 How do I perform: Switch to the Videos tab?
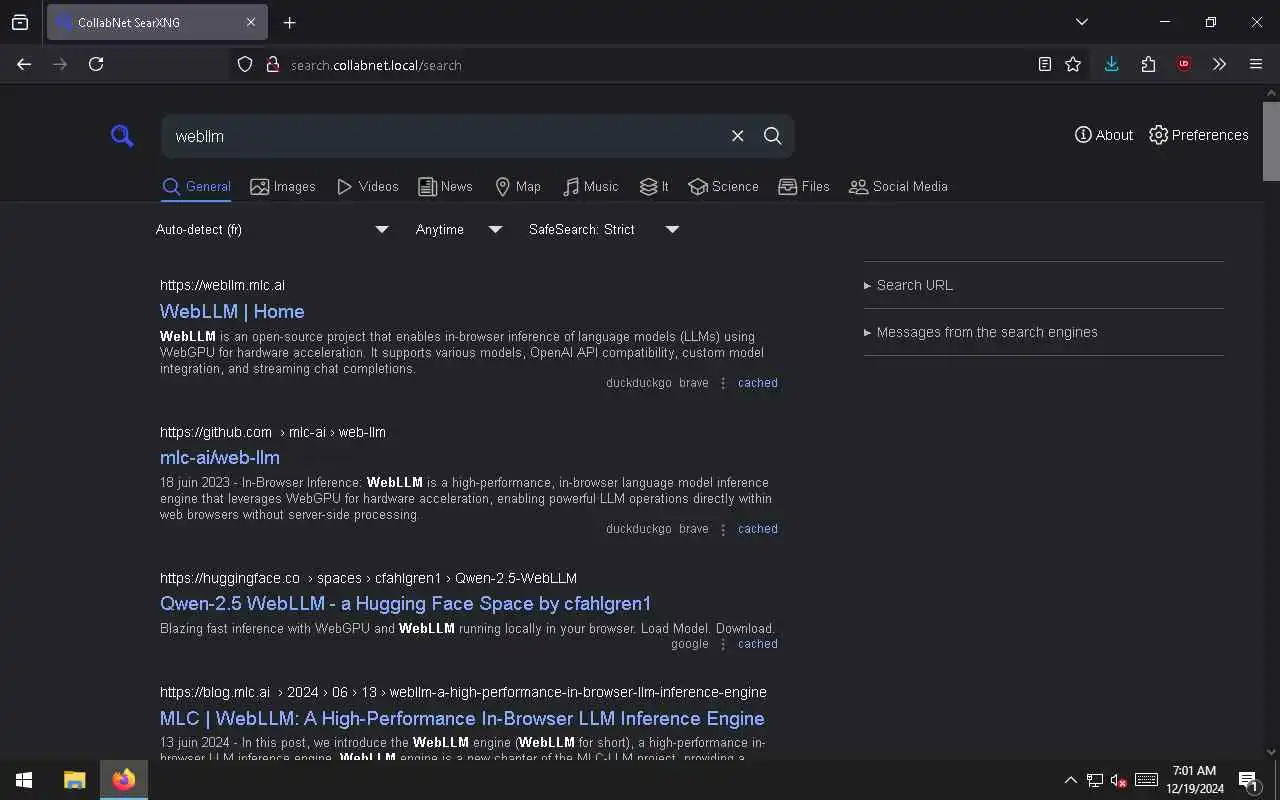[x=367, y=186]
